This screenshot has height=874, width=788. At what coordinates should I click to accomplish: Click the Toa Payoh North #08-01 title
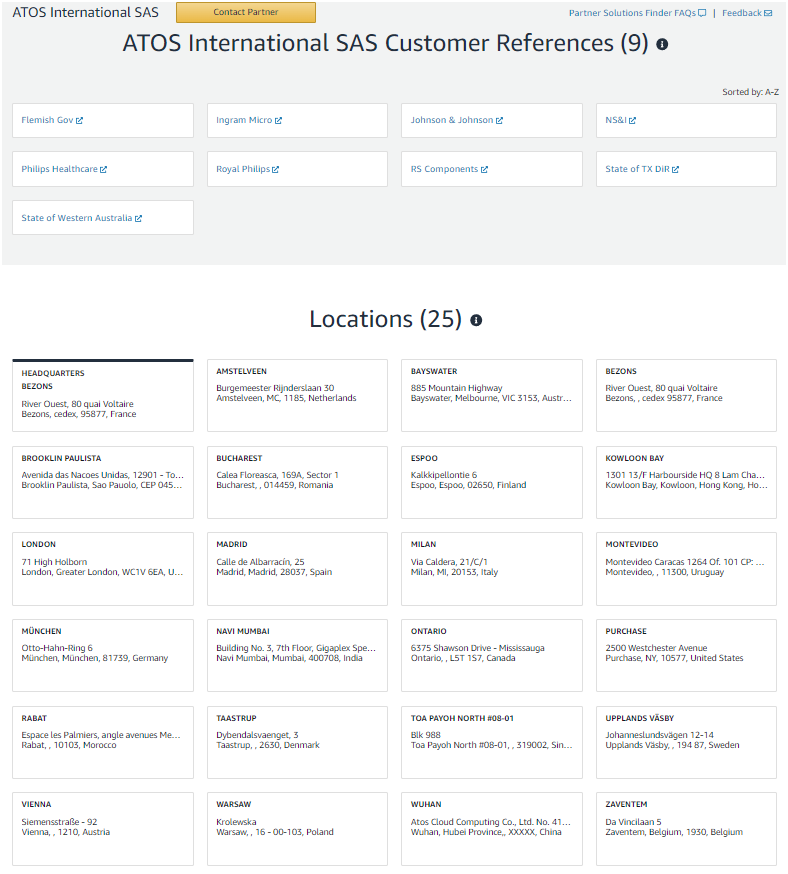[462, 718]
